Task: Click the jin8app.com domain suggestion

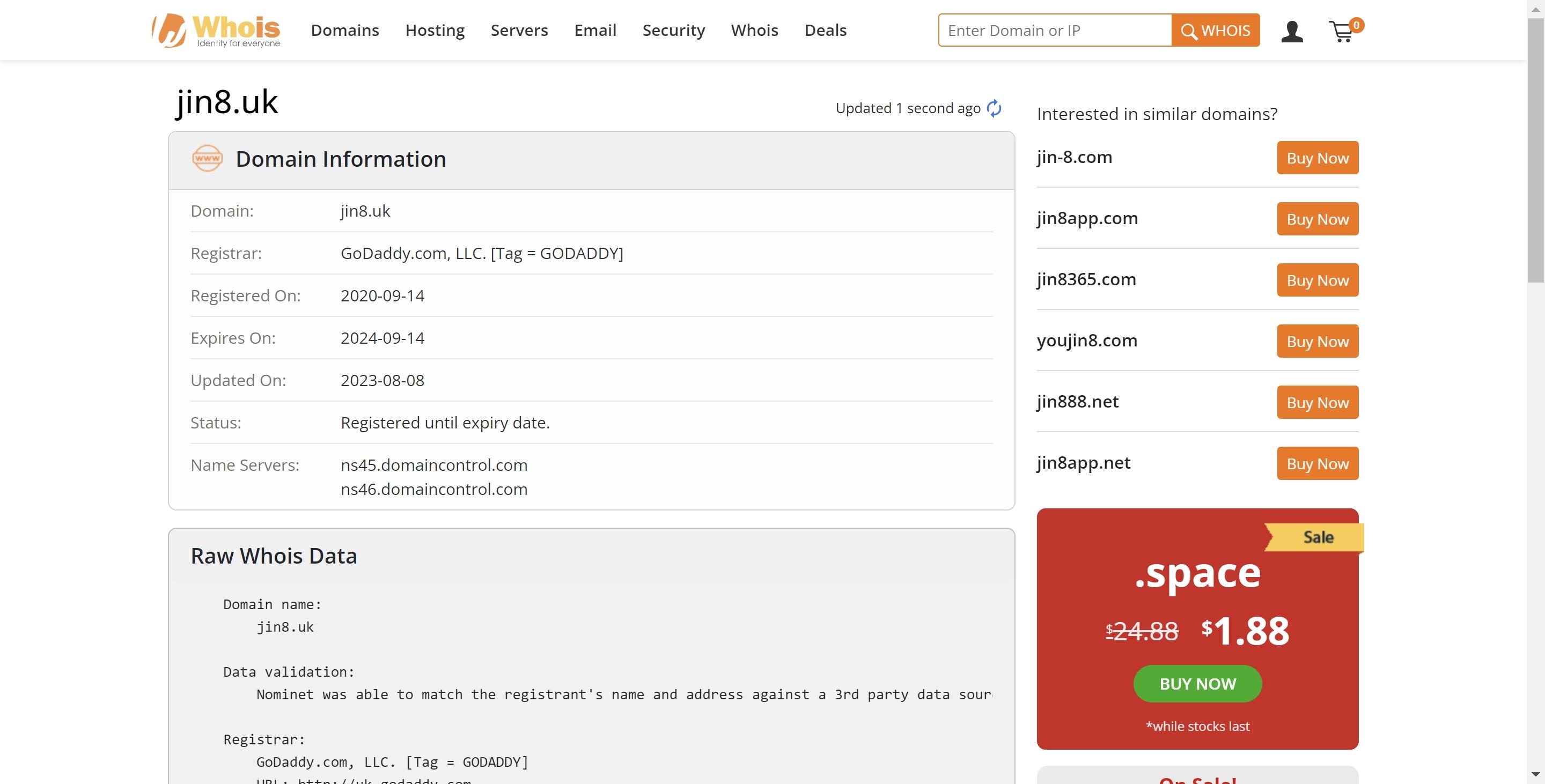Action: coord(1087,218)
